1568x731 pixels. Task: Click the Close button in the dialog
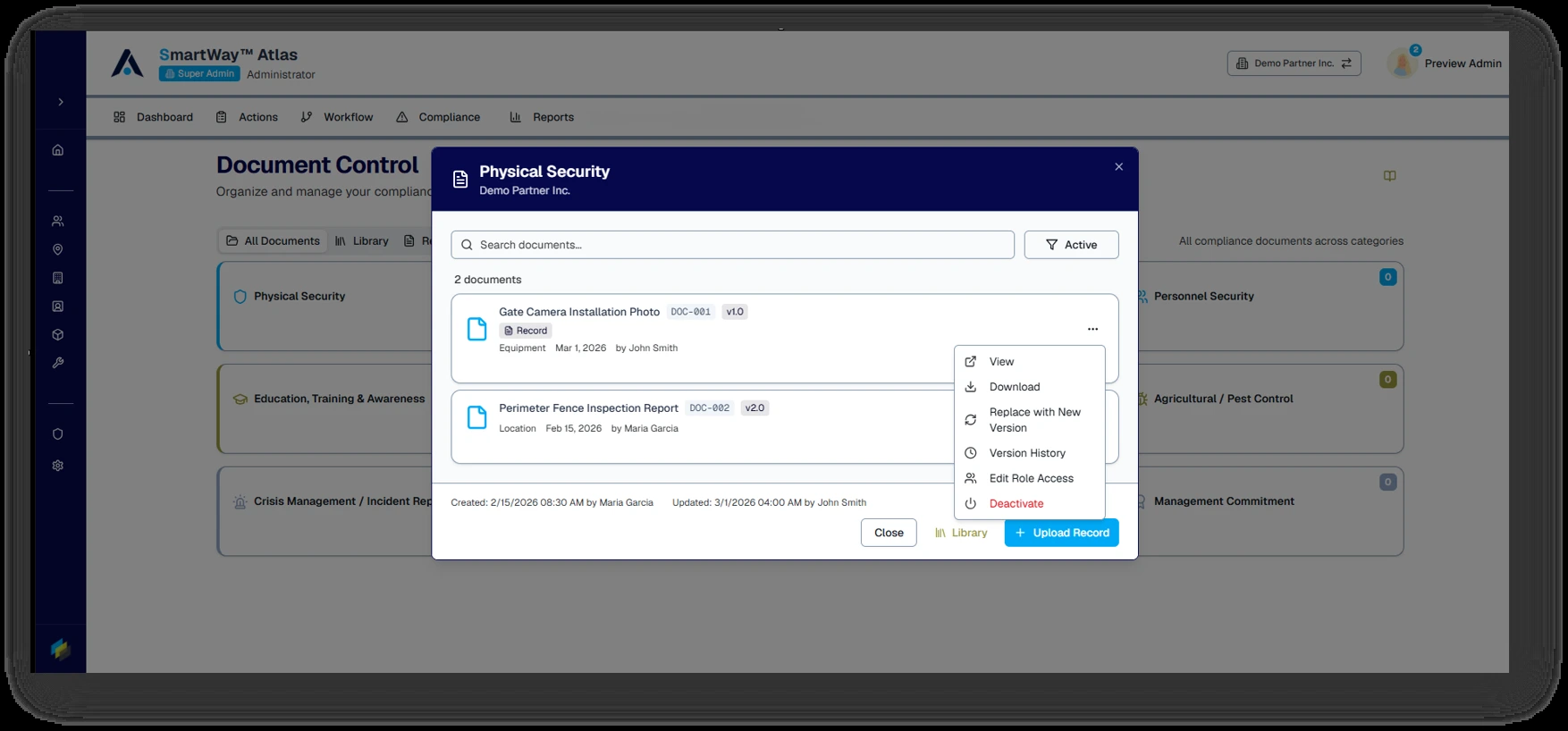[x=889, y=533]
